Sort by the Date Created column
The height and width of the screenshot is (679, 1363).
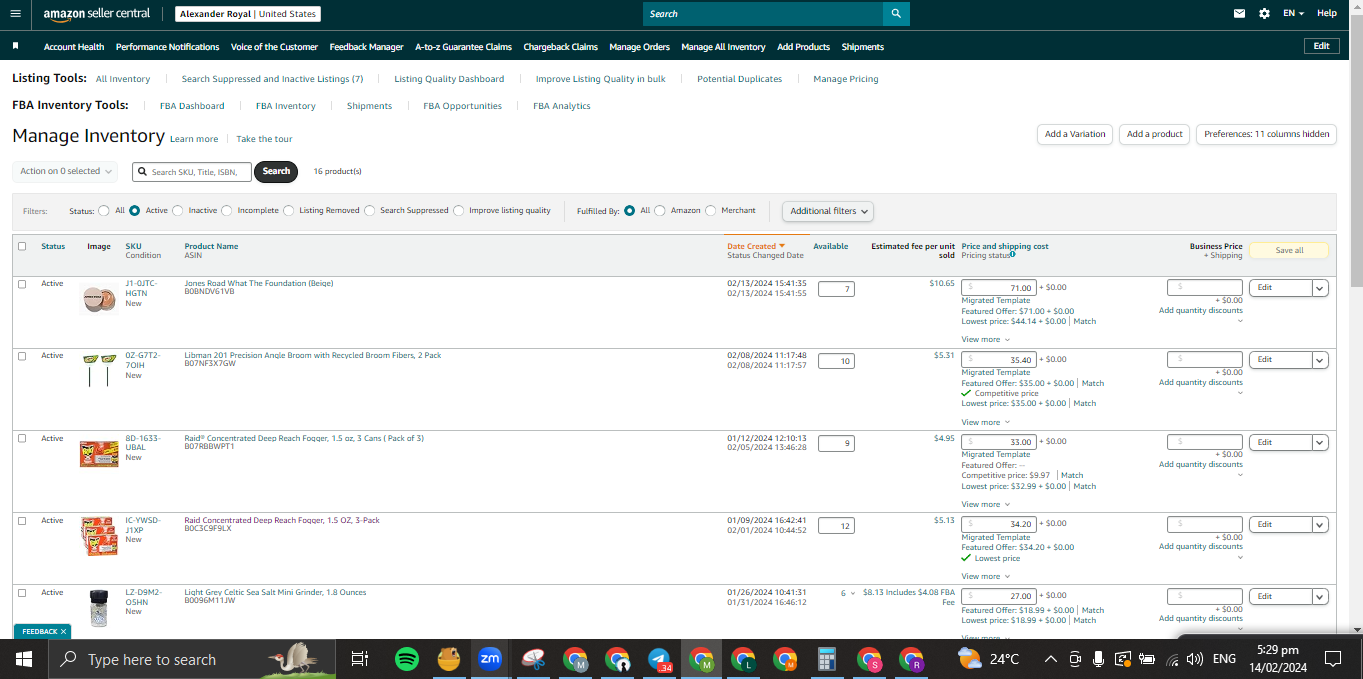coord(755,246)
